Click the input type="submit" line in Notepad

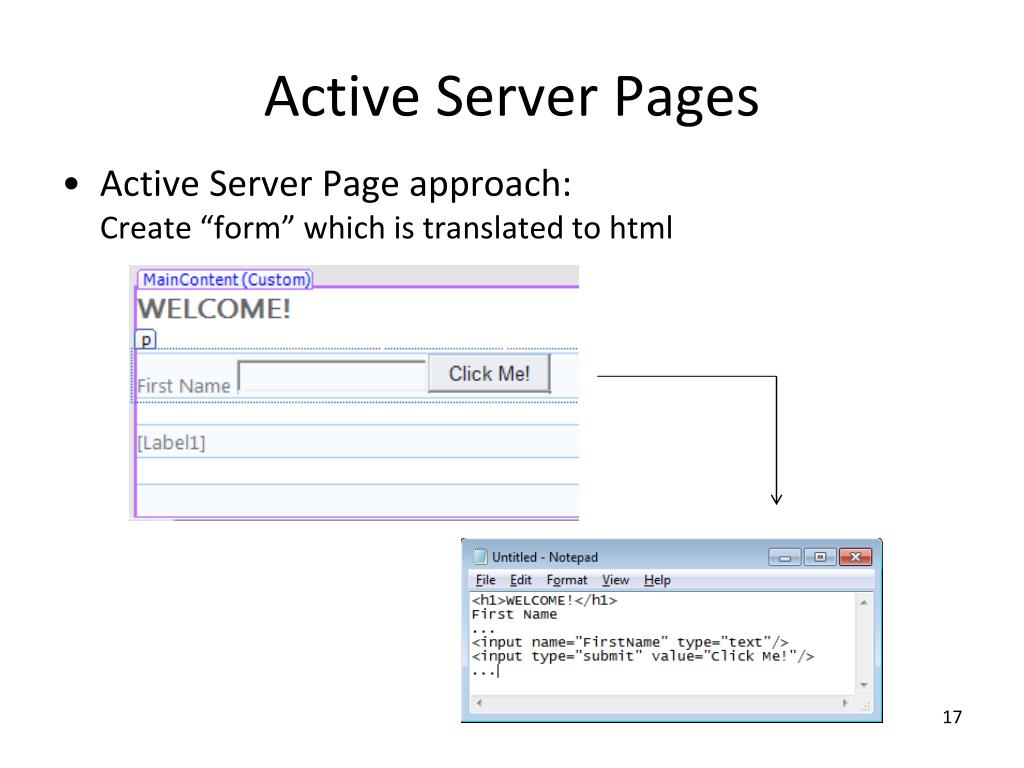tap(643, 656)
